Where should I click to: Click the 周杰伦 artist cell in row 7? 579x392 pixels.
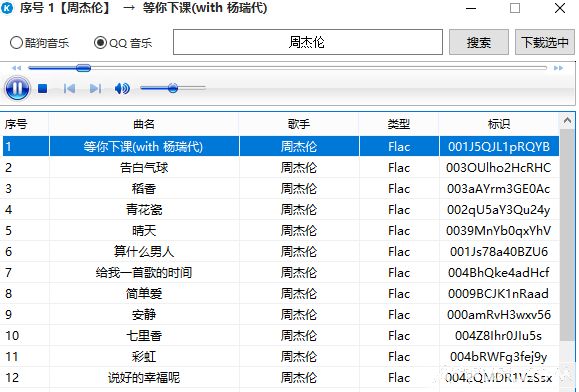299,273
